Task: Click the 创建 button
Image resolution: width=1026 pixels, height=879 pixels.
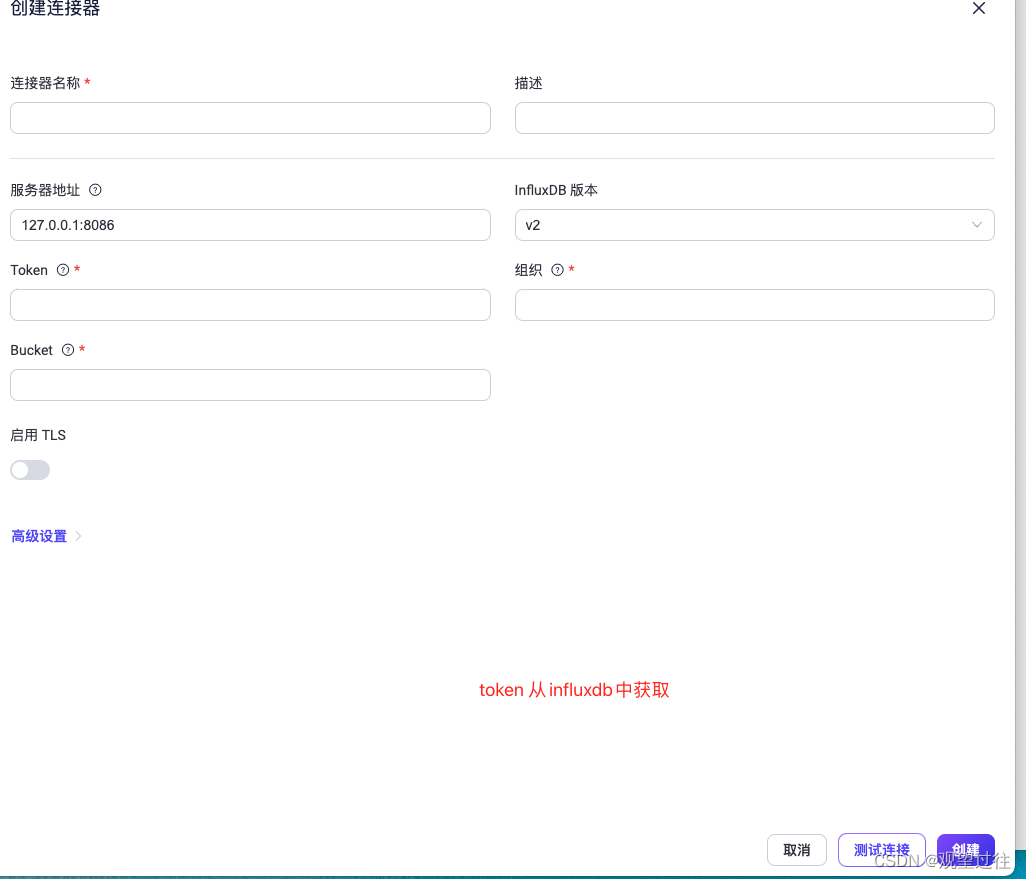Action: click(965, 850)
